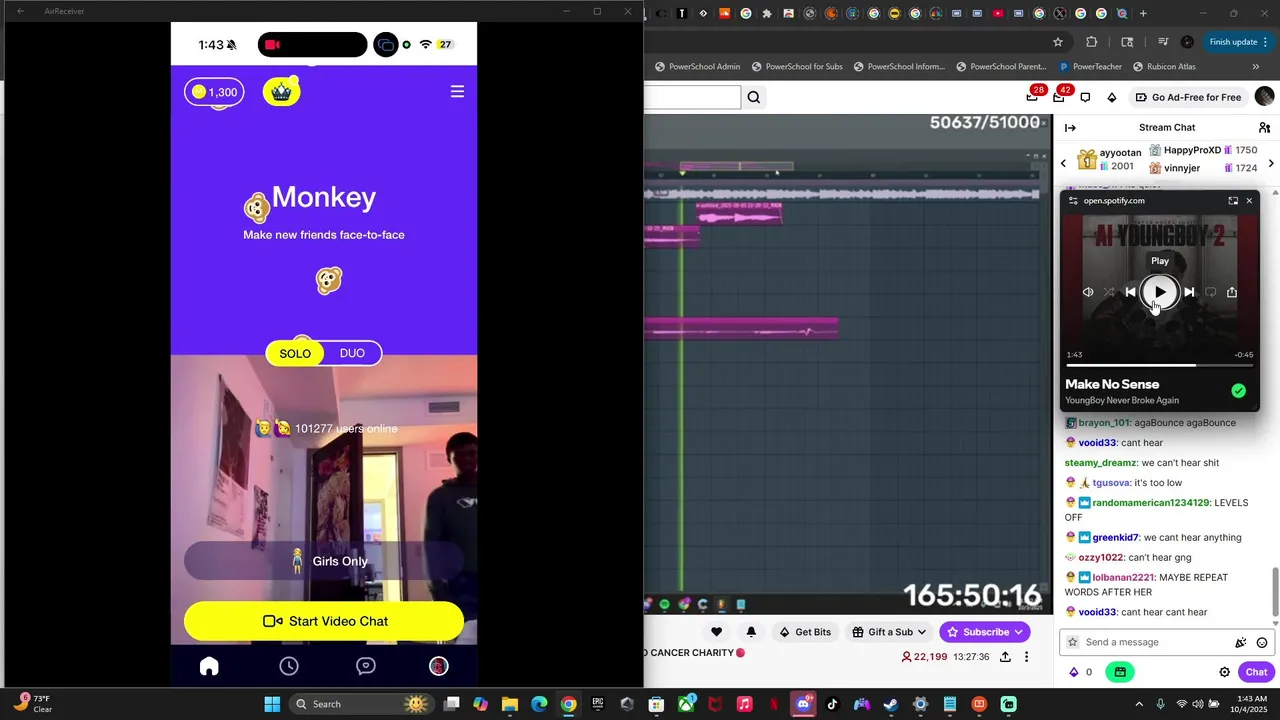Toggle repeat in Spotify mini player
The image size is (1280, 720).
click(1210, 292)
